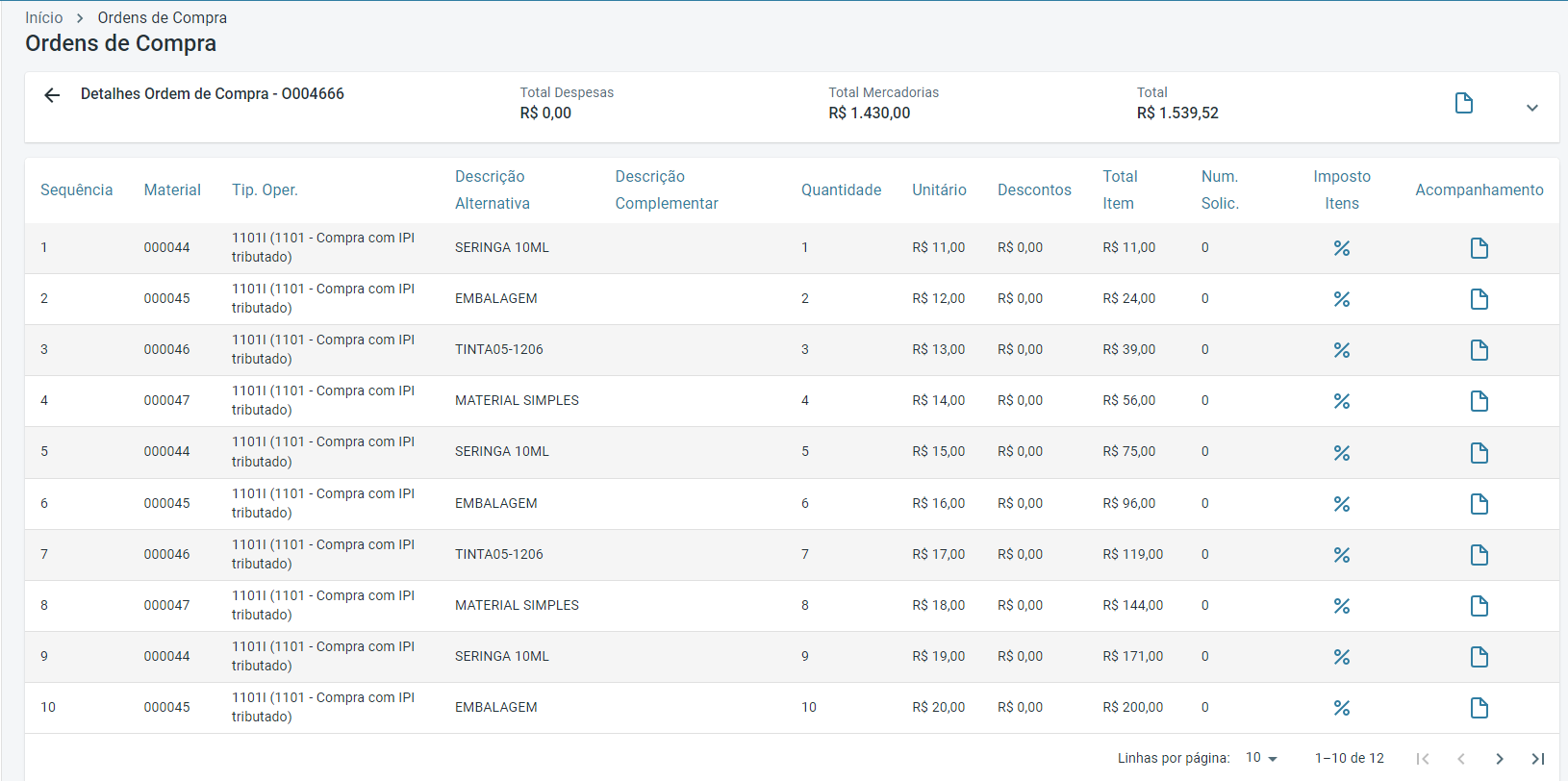Sort by the Sequência column header
The width and height of the screenshot is (1568, 781).
pyautogui.click(x=76, y=189)
